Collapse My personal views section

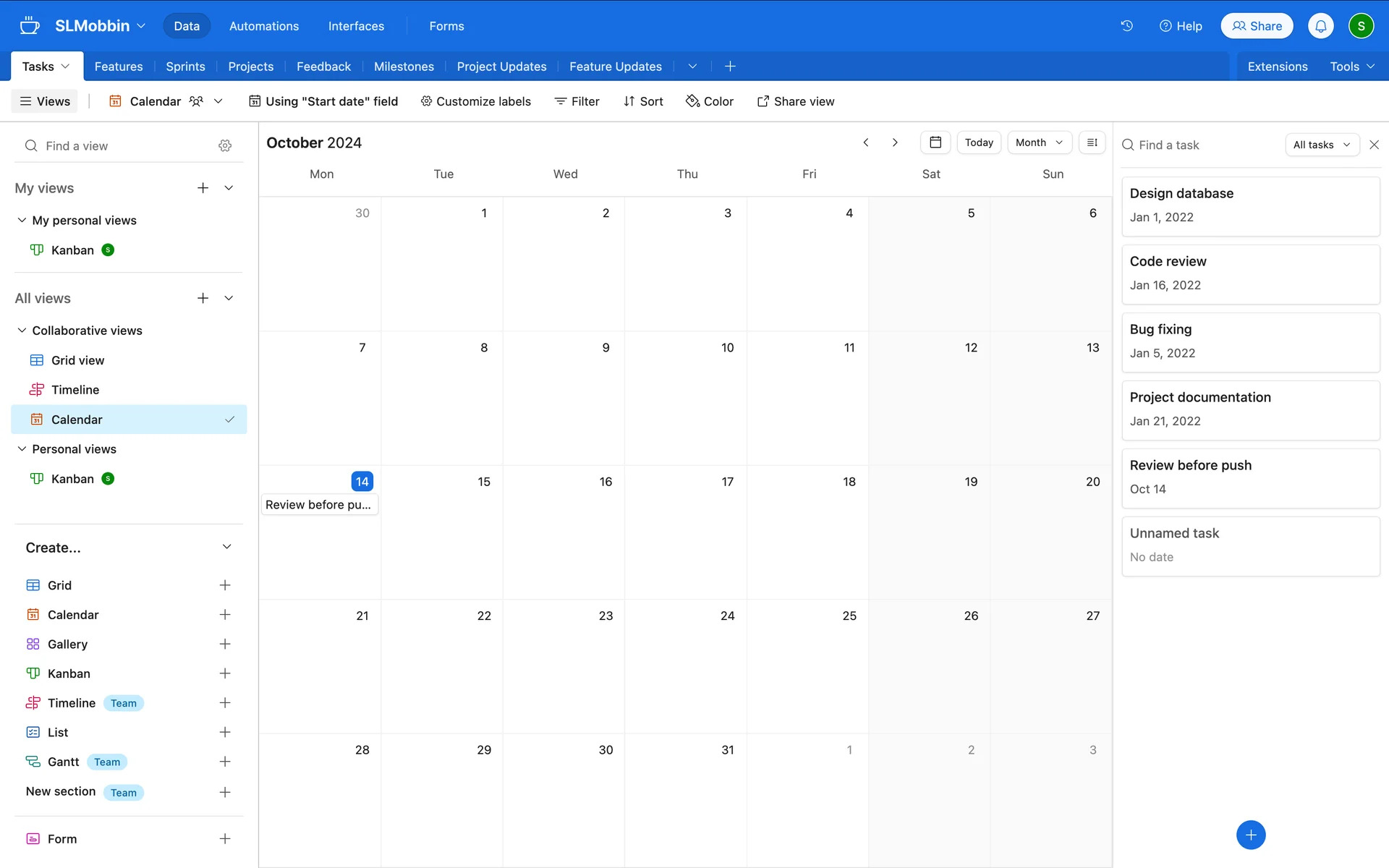click(22, 221)
